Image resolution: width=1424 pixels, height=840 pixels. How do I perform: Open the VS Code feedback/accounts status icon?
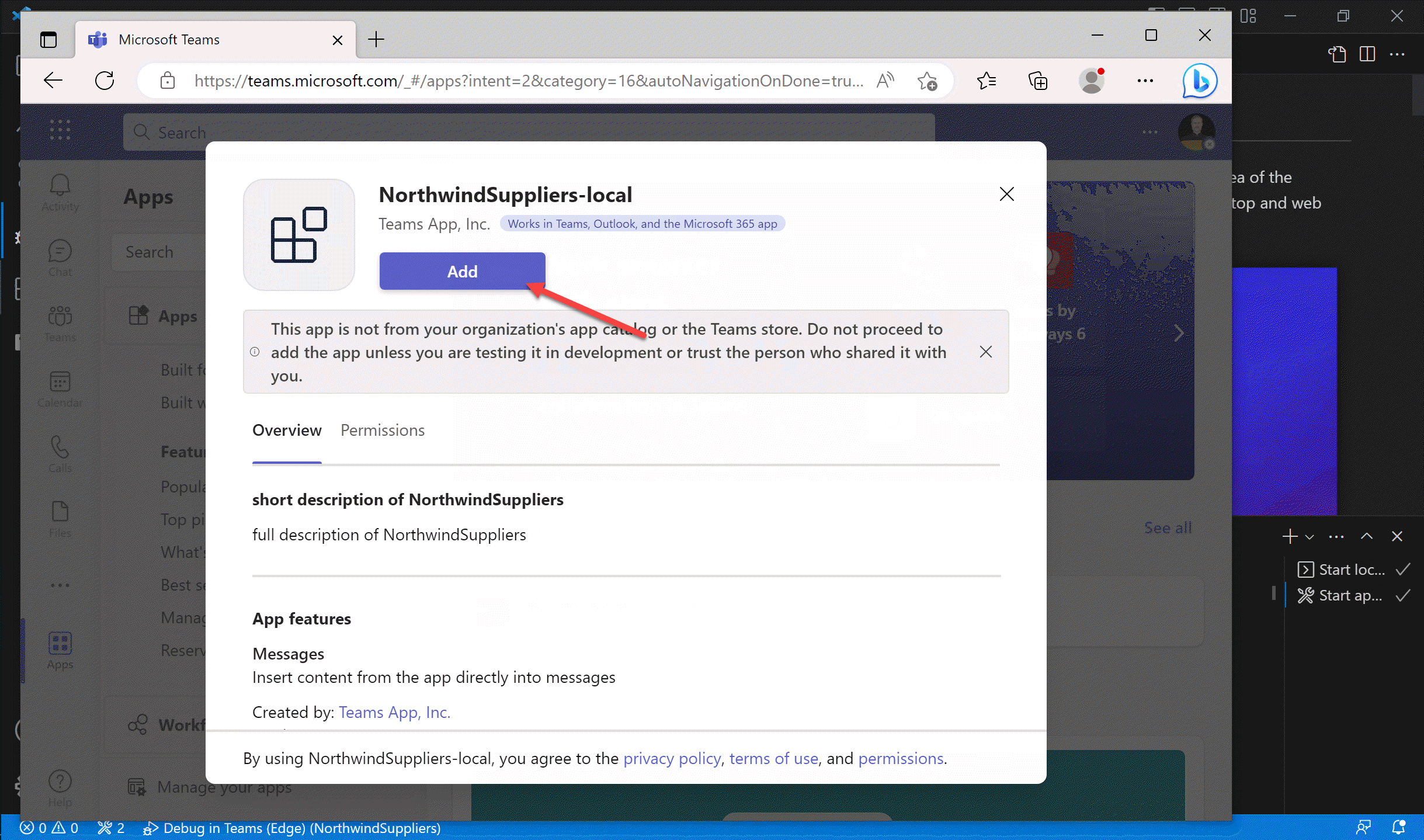point(1363,827)
